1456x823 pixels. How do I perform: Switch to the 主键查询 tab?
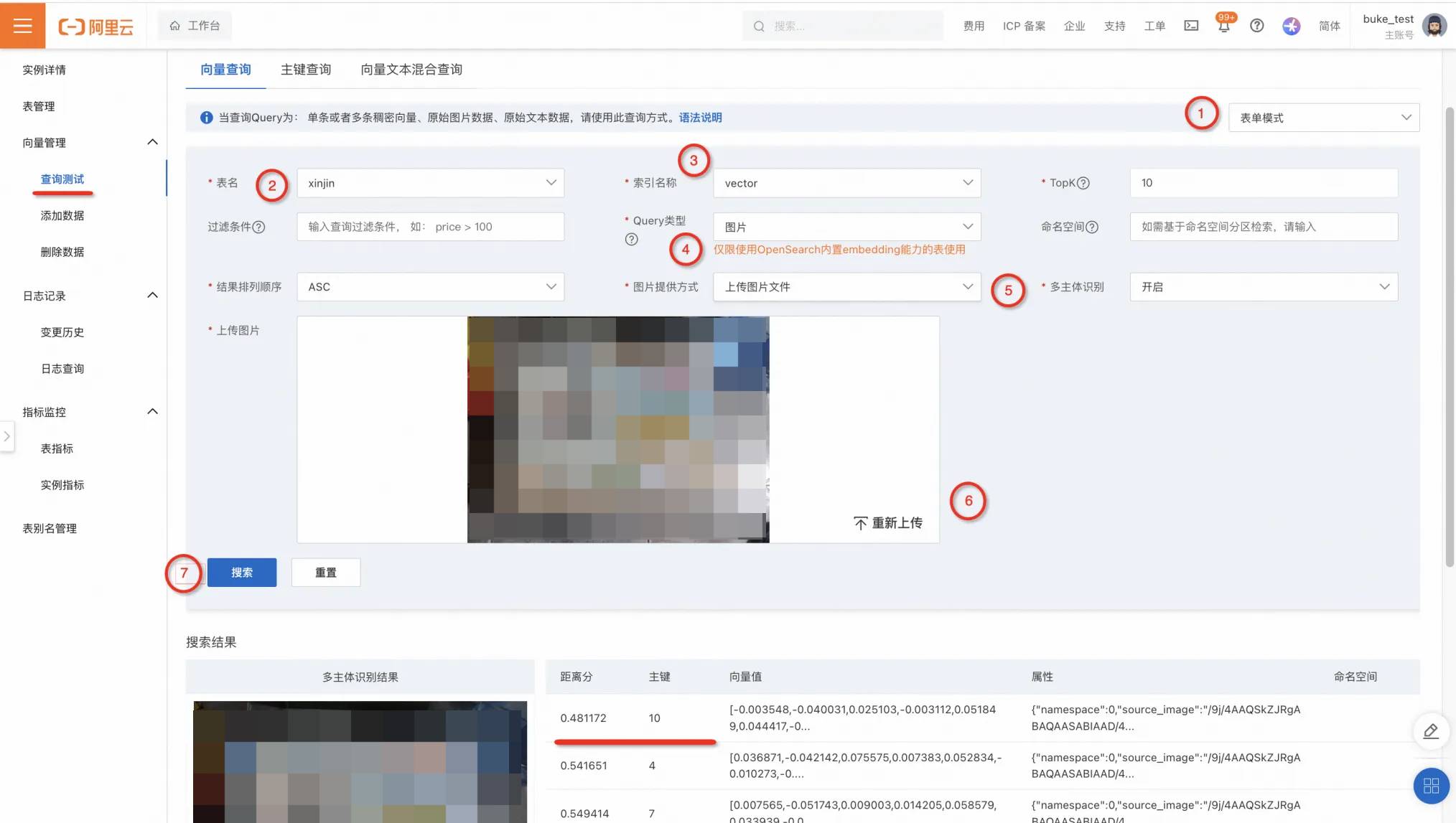pyautogui.click(x=306, y=70)
